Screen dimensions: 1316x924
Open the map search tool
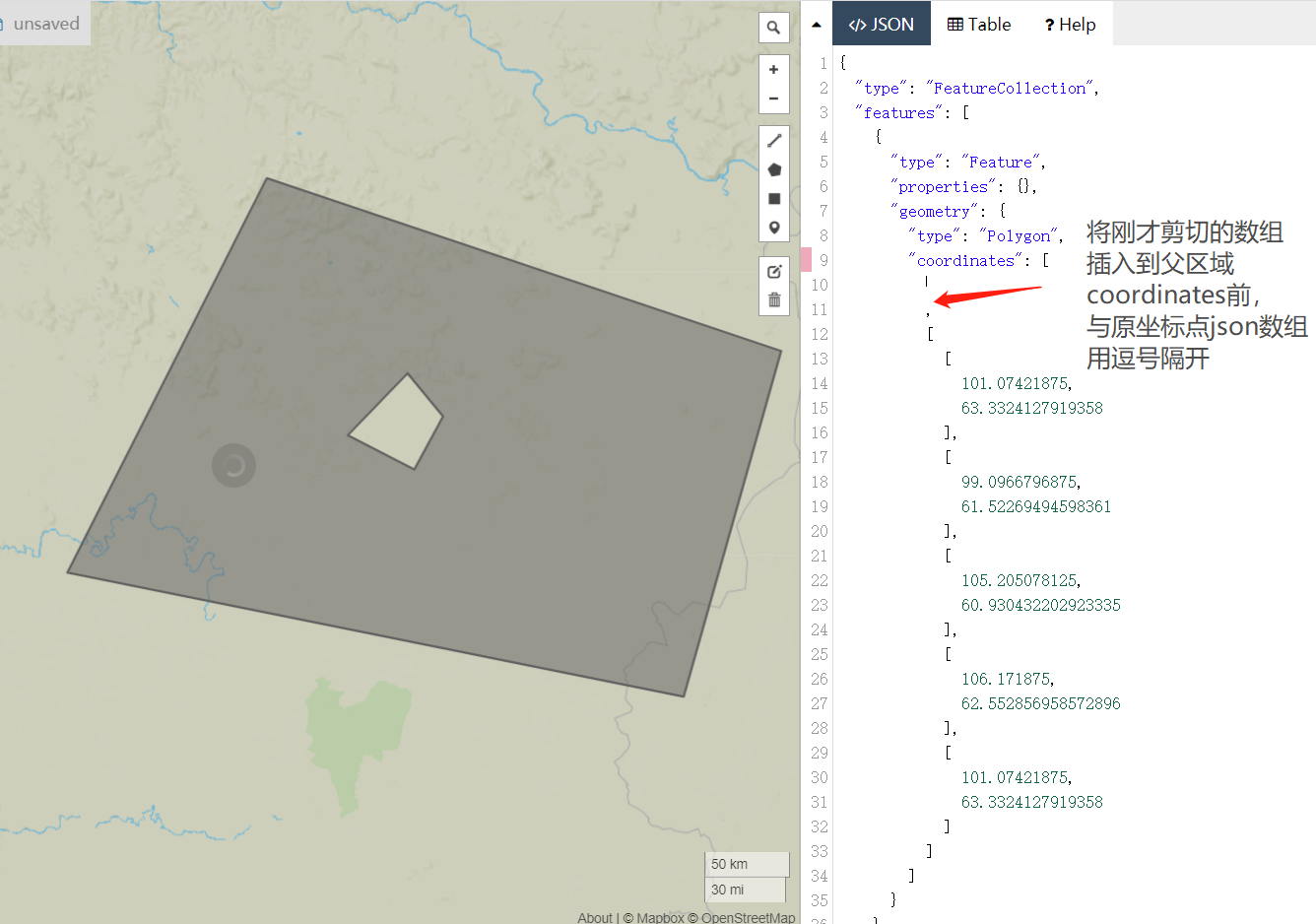point(774,28)
